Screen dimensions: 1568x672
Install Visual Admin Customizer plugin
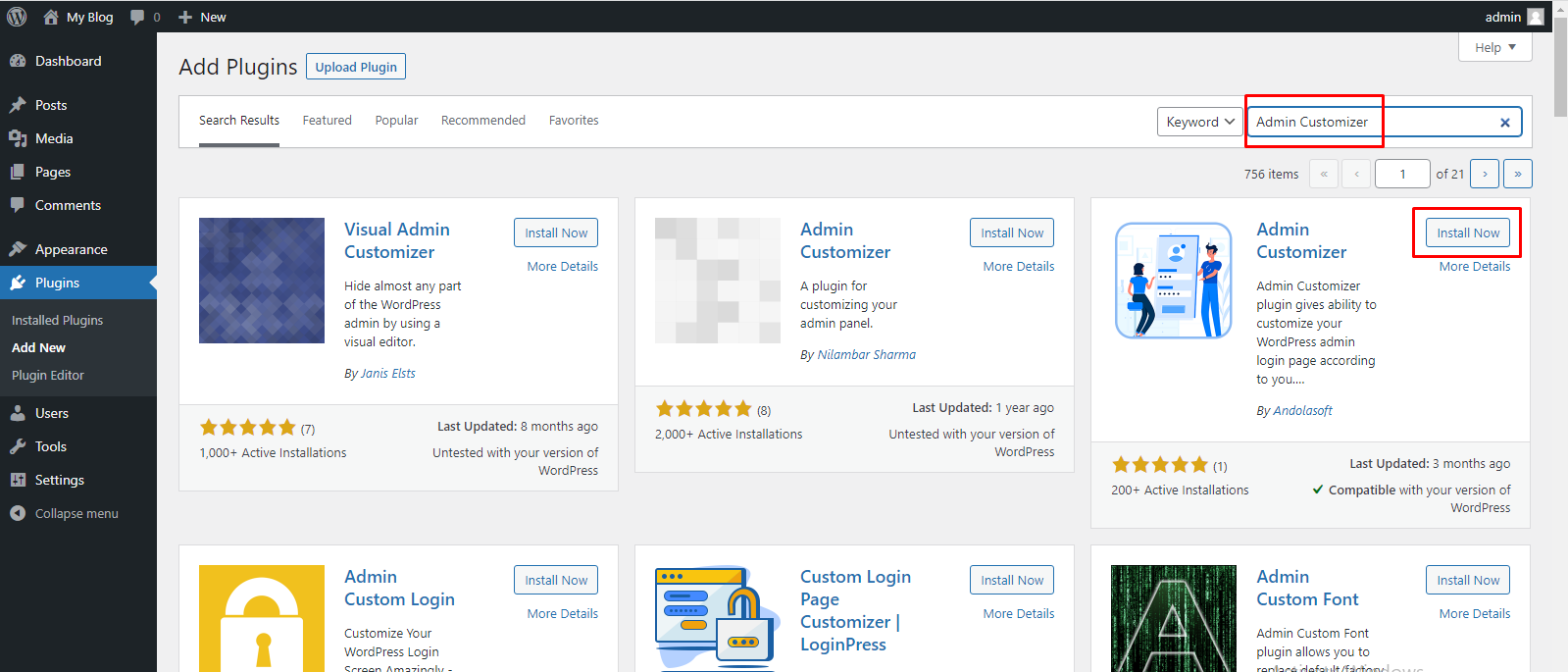pos(556,233)
